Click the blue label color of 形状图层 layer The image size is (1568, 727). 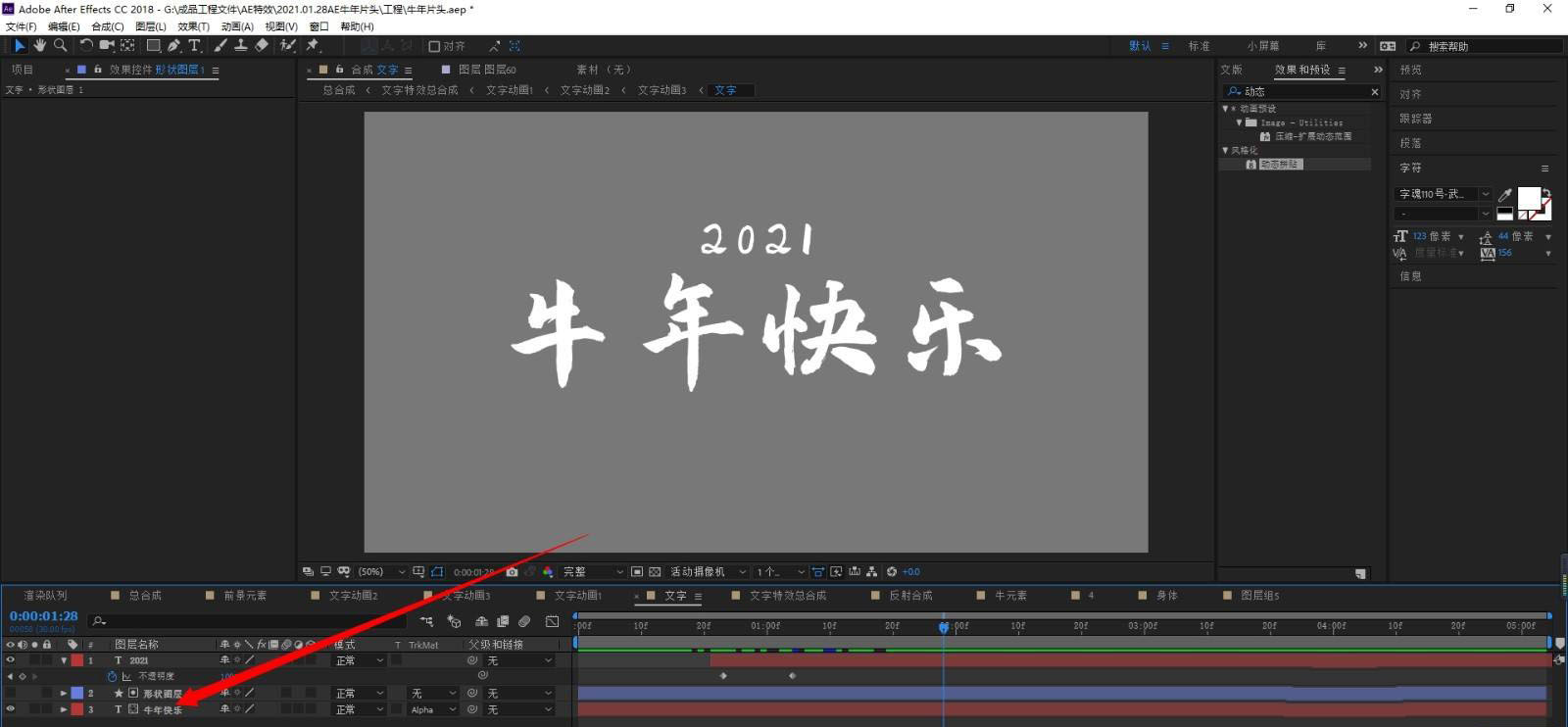tap(76, 693)
